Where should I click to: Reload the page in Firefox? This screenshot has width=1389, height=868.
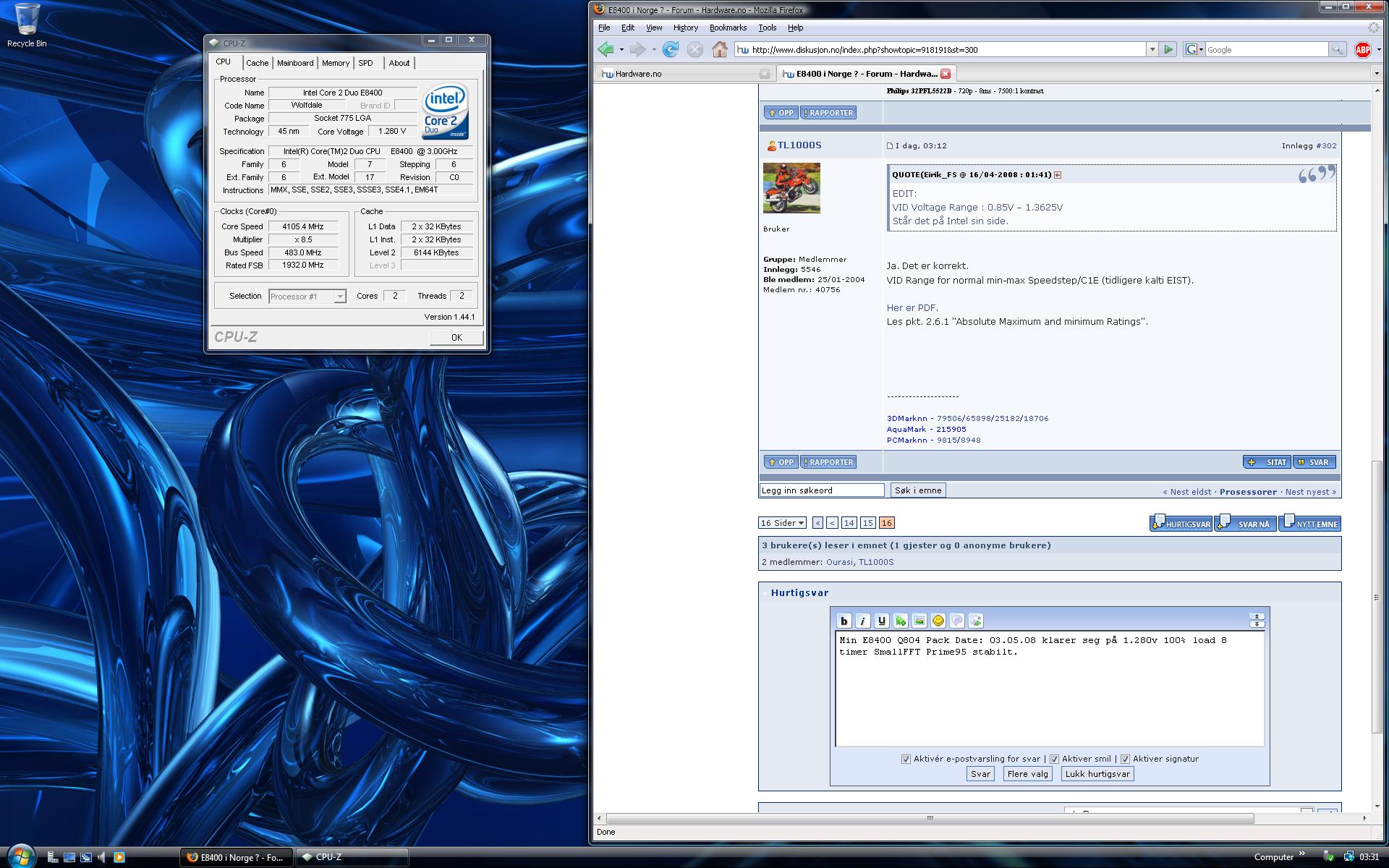click(x=671, y=49)
